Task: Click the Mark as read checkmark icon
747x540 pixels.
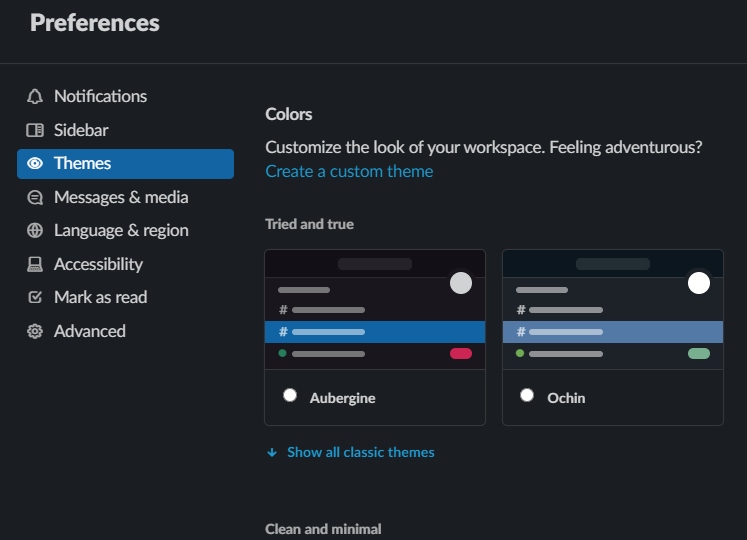Action: 35,298
